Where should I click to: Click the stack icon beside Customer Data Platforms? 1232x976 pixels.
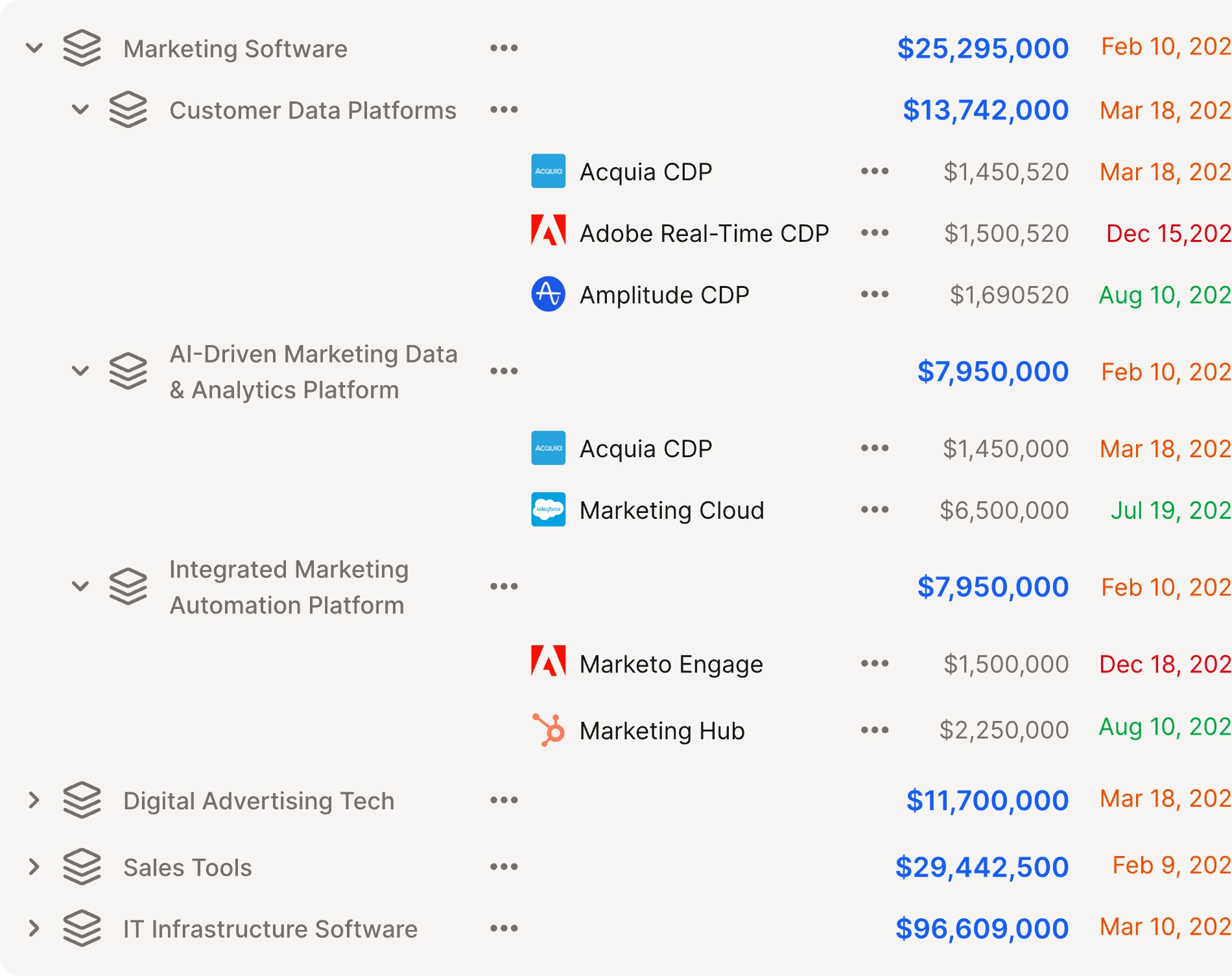(x=127, y=110)
